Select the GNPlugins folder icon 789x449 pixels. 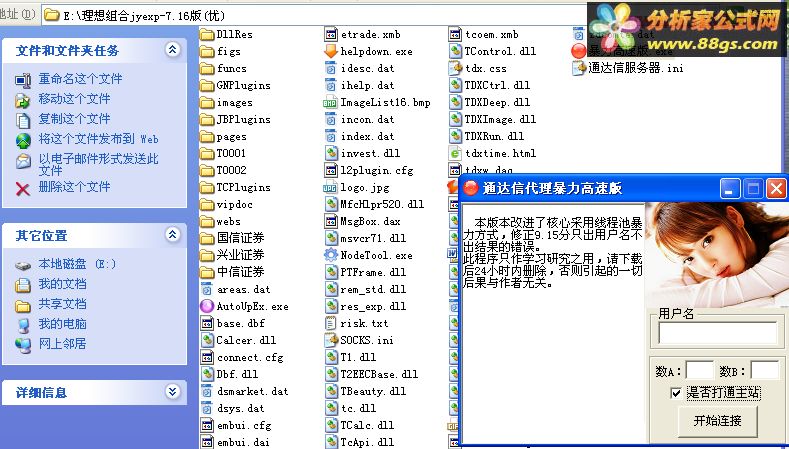click(207, 86)
